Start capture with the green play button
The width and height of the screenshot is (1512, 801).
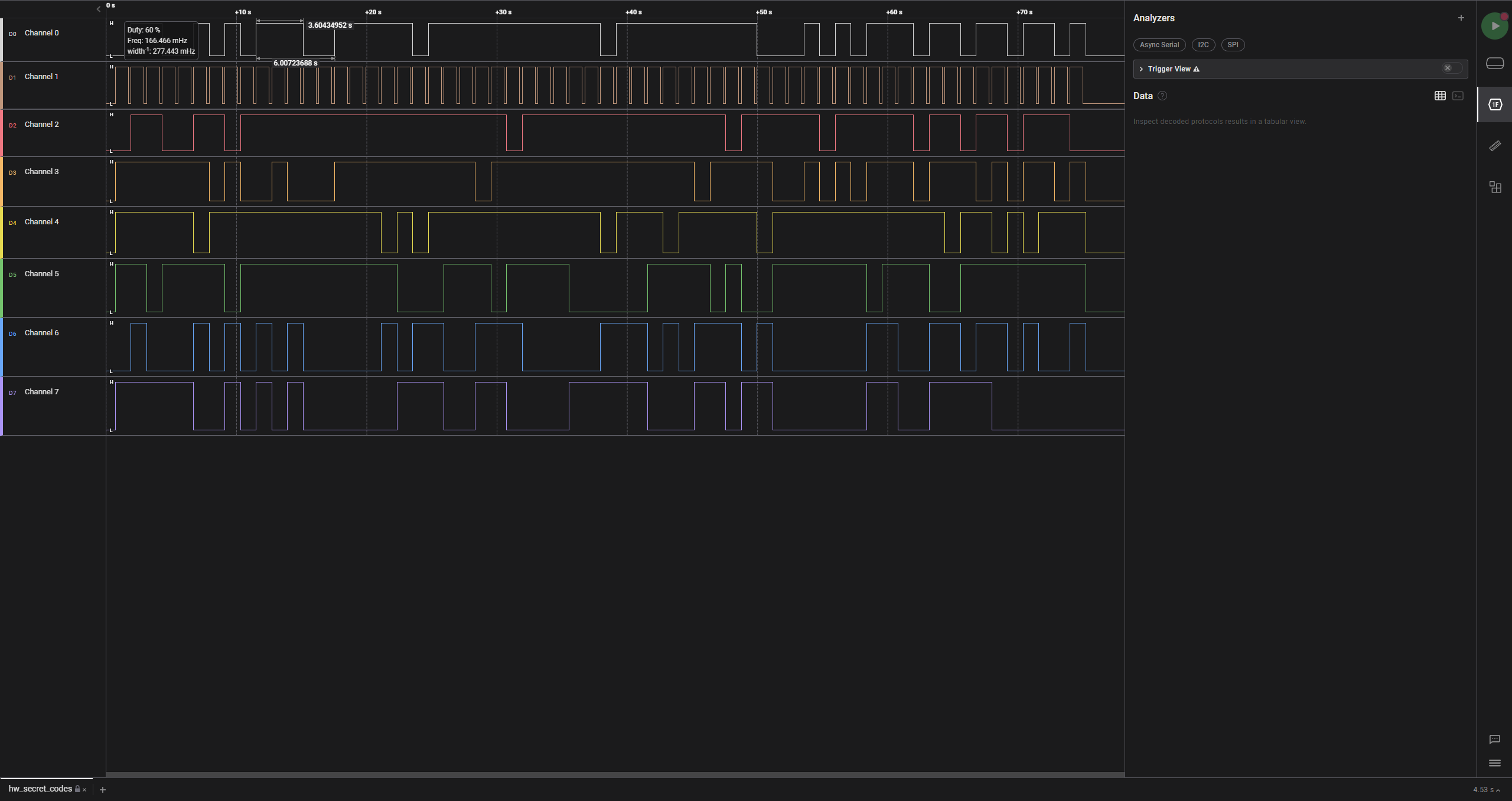[x=1494, y=26]
